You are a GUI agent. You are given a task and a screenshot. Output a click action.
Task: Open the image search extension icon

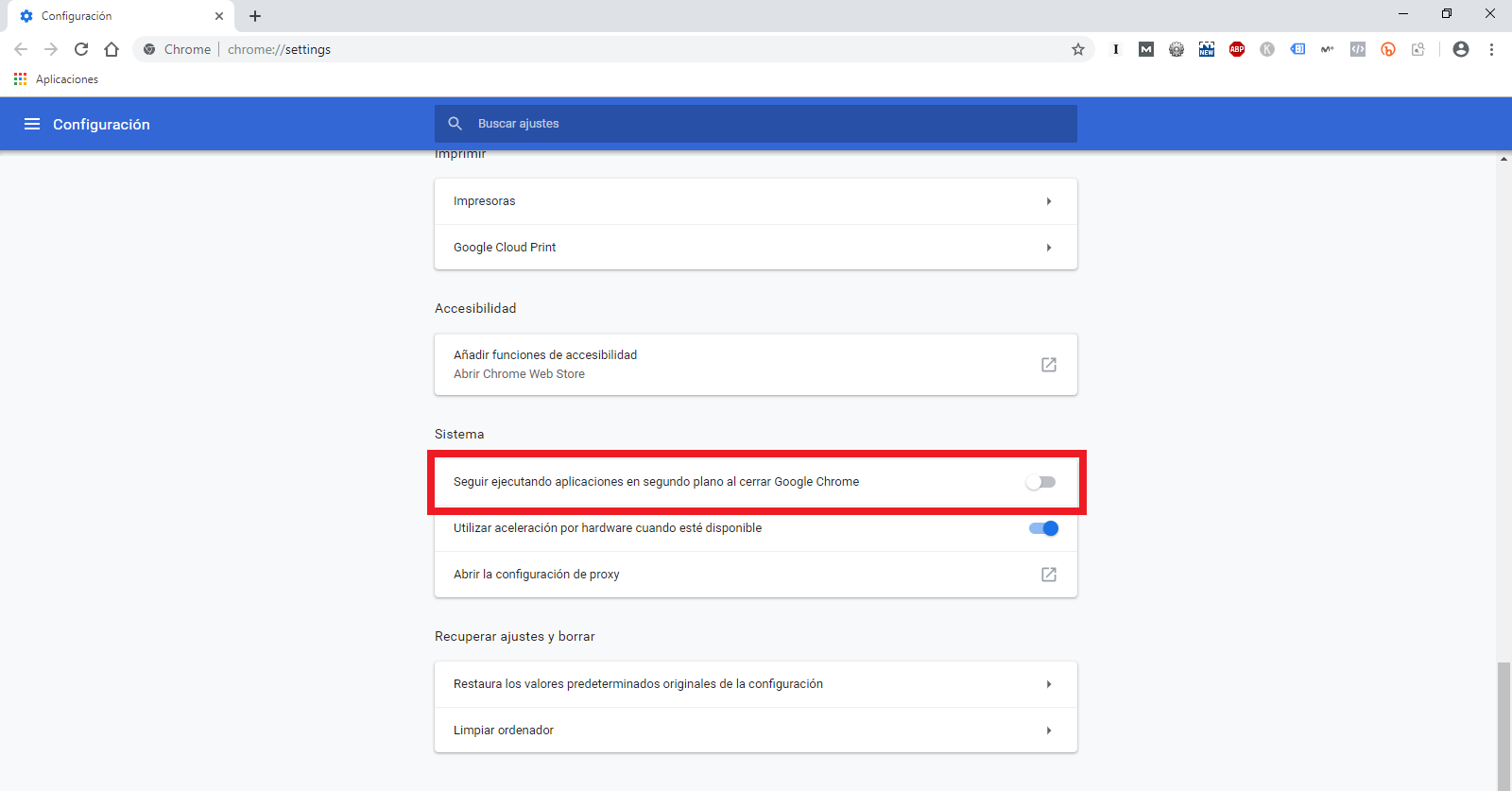(x=1418, y=49)
